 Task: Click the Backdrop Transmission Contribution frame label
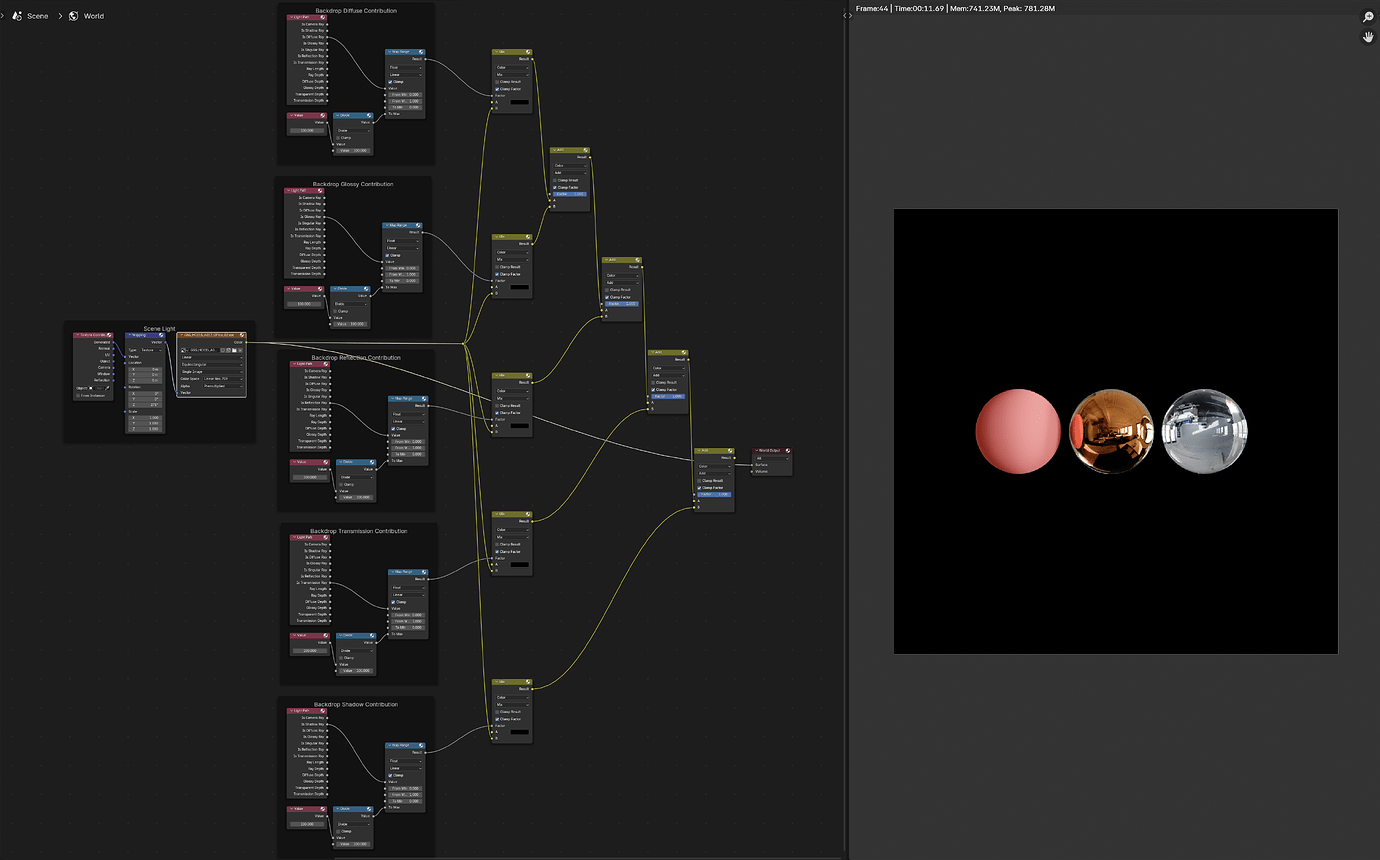pos(359,531)
